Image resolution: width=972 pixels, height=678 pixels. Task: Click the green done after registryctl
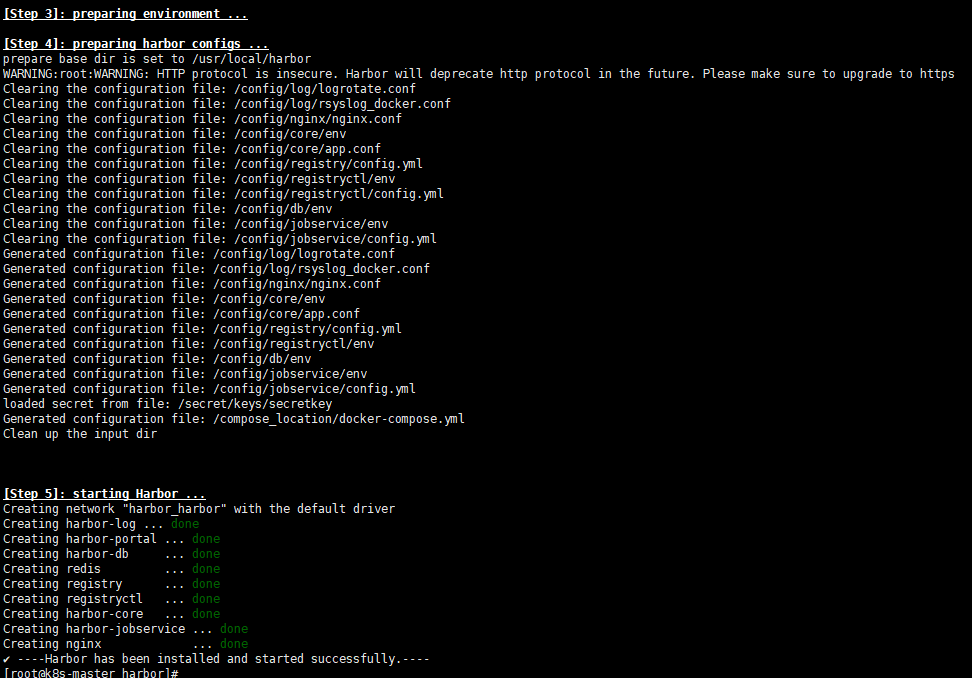206,599
